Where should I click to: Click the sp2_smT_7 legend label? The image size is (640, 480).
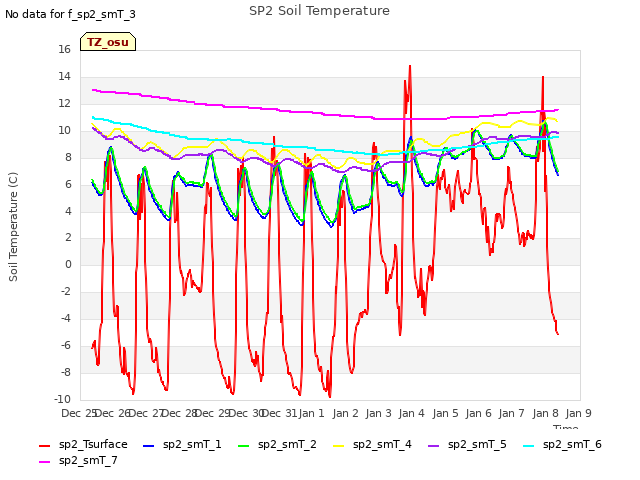coord(88,460)
